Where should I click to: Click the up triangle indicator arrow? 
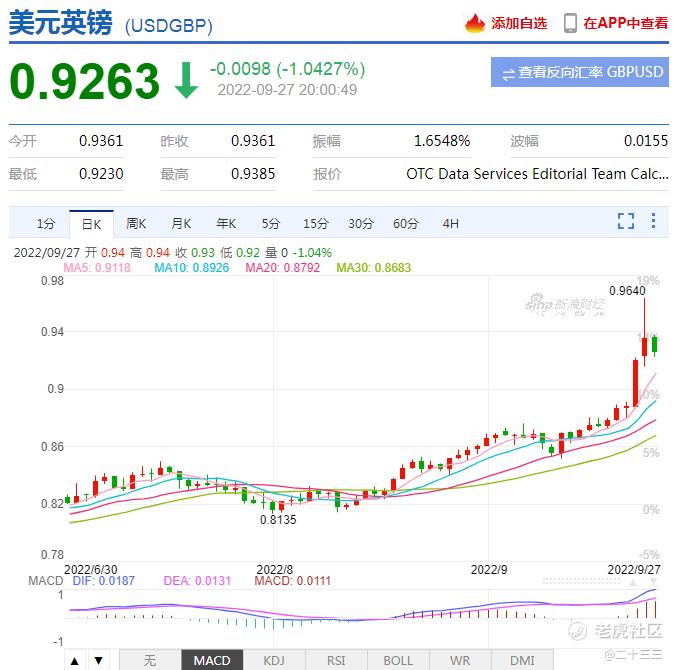[75, 661]
